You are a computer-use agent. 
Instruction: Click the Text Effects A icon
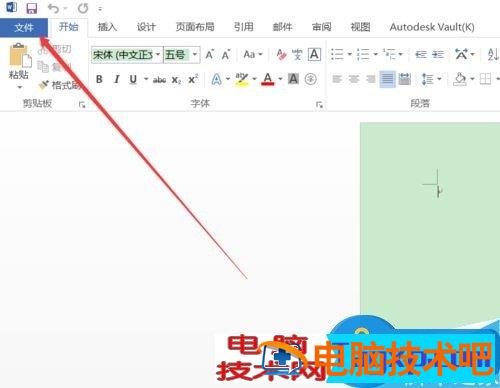[x=217, y=79]
